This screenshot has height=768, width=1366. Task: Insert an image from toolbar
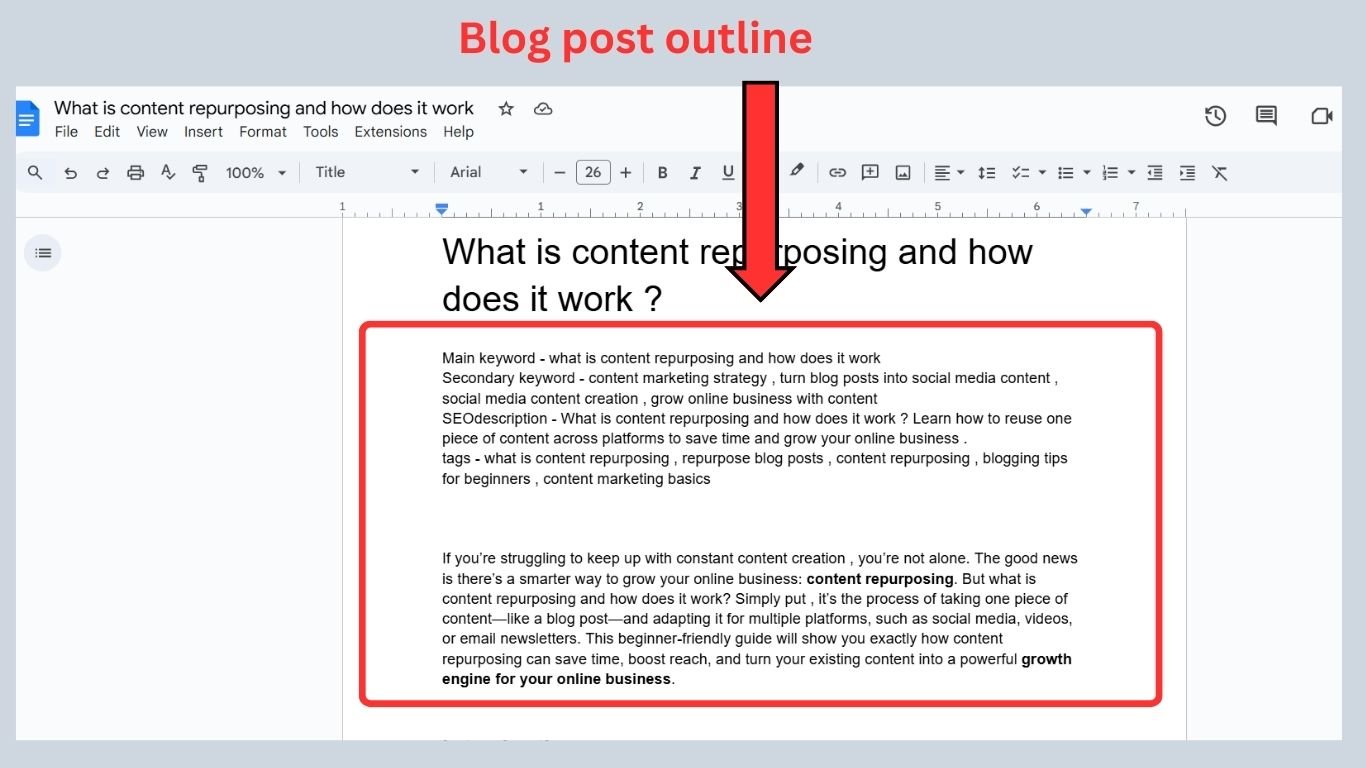[x=903, y=173]
